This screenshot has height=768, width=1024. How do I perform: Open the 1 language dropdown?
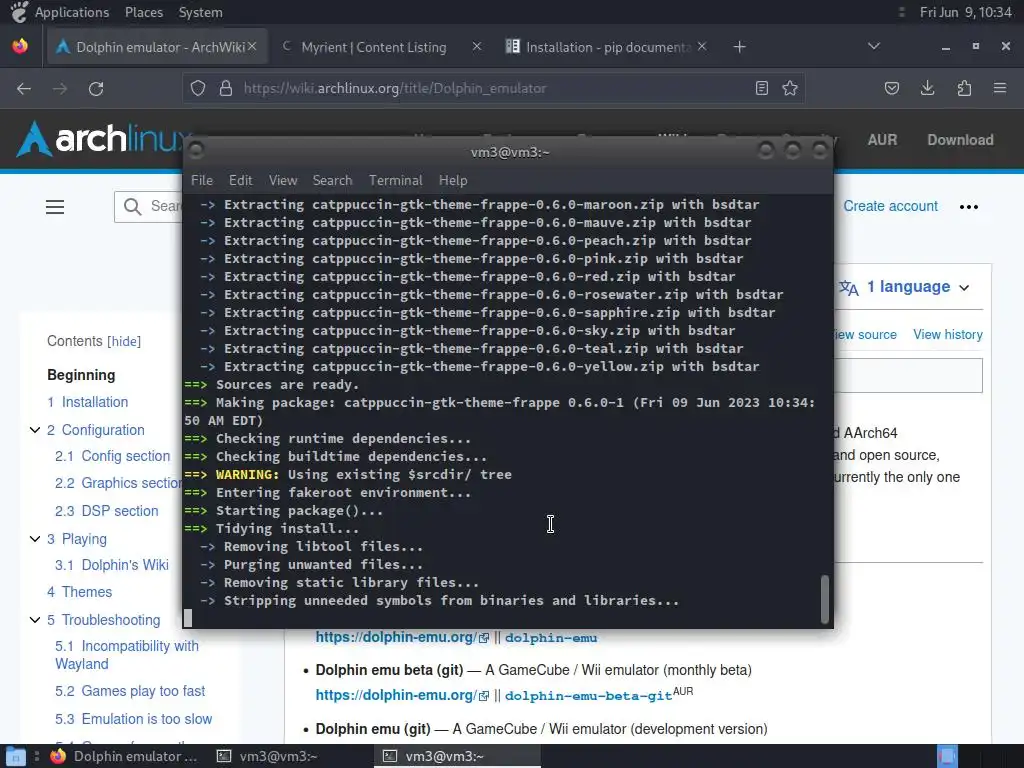904,287
